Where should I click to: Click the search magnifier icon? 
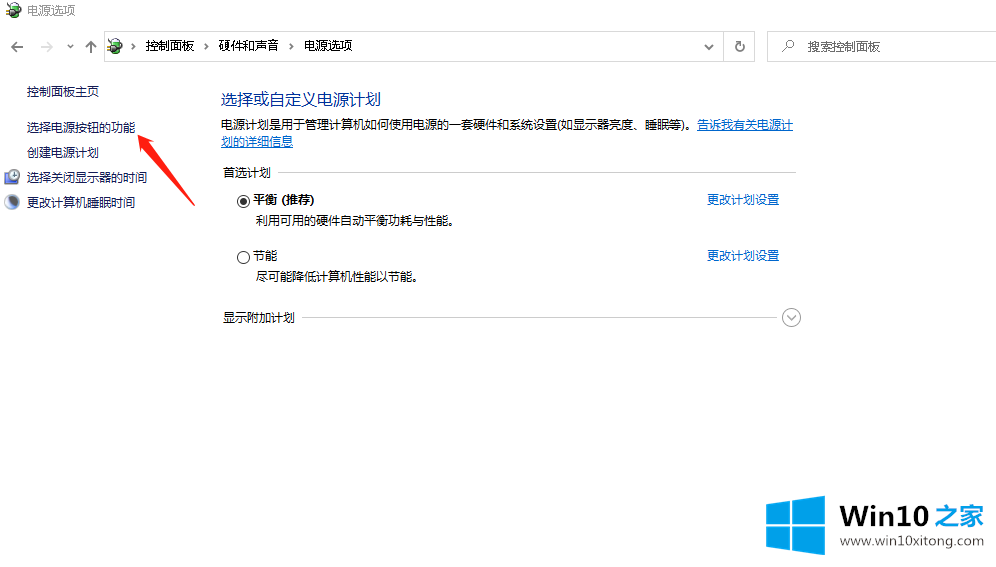(788, 46)
